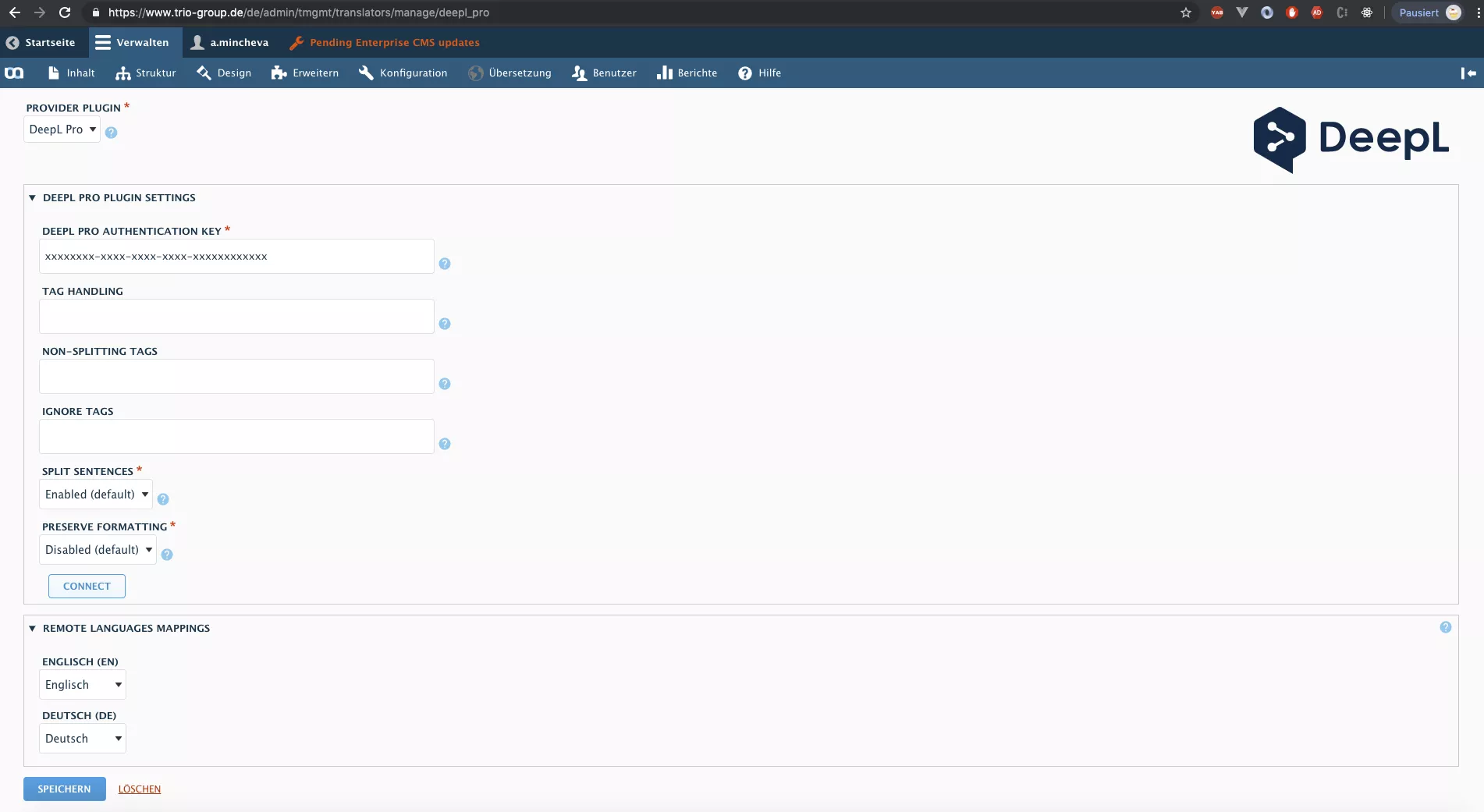The height and width of the screenshot is (812, 1484).
Task: Open help icon next to Provider Plugin
Action: pos(111,133)
